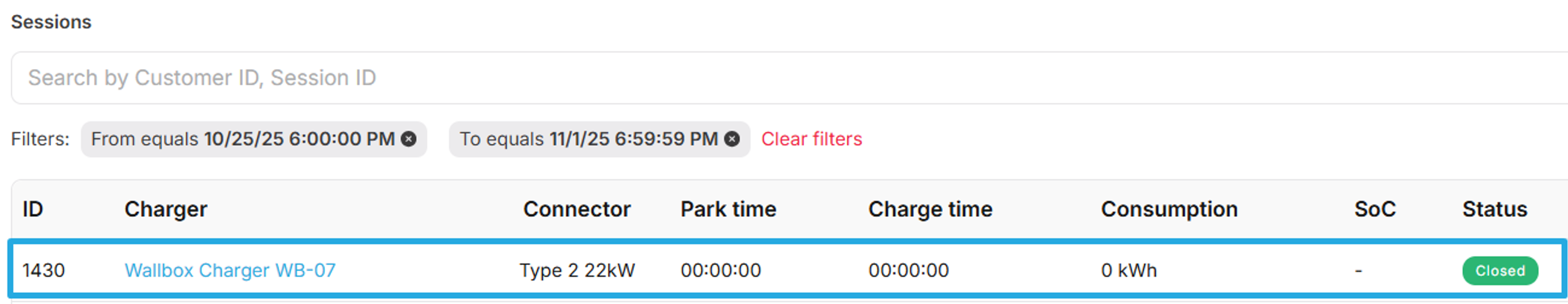Click the Type 2 22kW connector cell
1568x304 pixels.
pyautogui.click(x=576, y=271)
